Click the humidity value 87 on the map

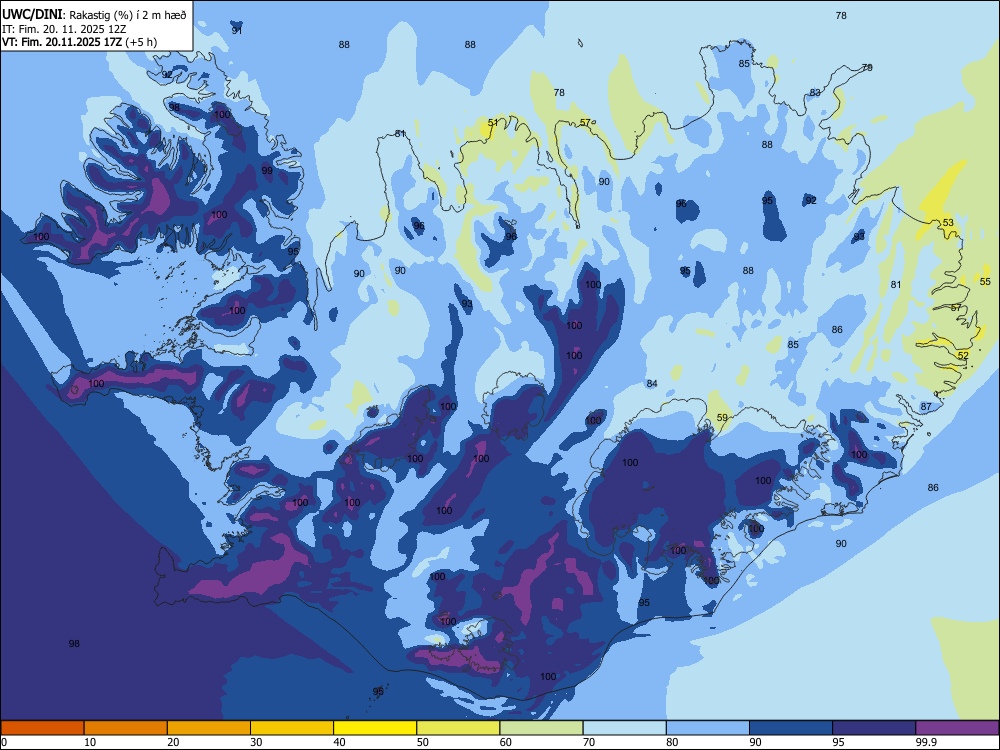tap(926, 406)
